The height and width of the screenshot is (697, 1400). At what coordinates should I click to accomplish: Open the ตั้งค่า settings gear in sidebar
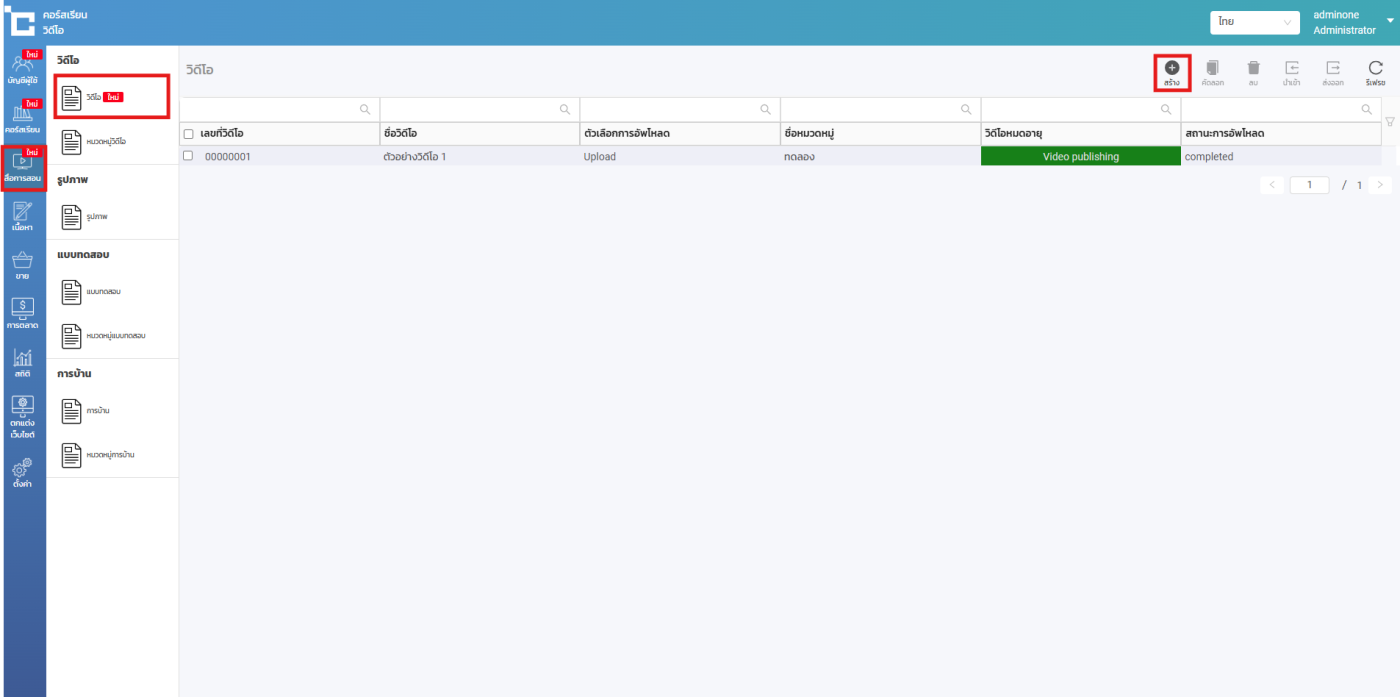pos(22,472)
